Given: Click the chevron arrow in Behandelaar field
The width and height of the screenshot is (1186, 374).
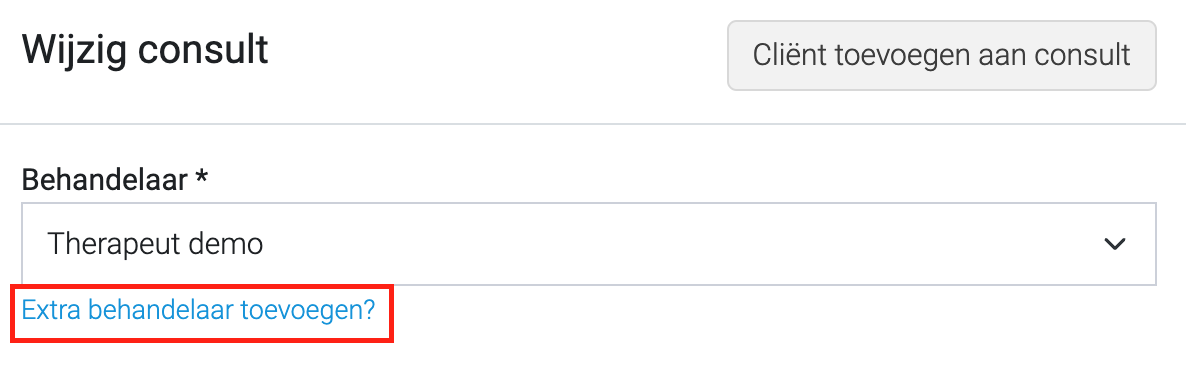Looking at the screenshot, I should pyautogui.click(x=1115, y=244).
